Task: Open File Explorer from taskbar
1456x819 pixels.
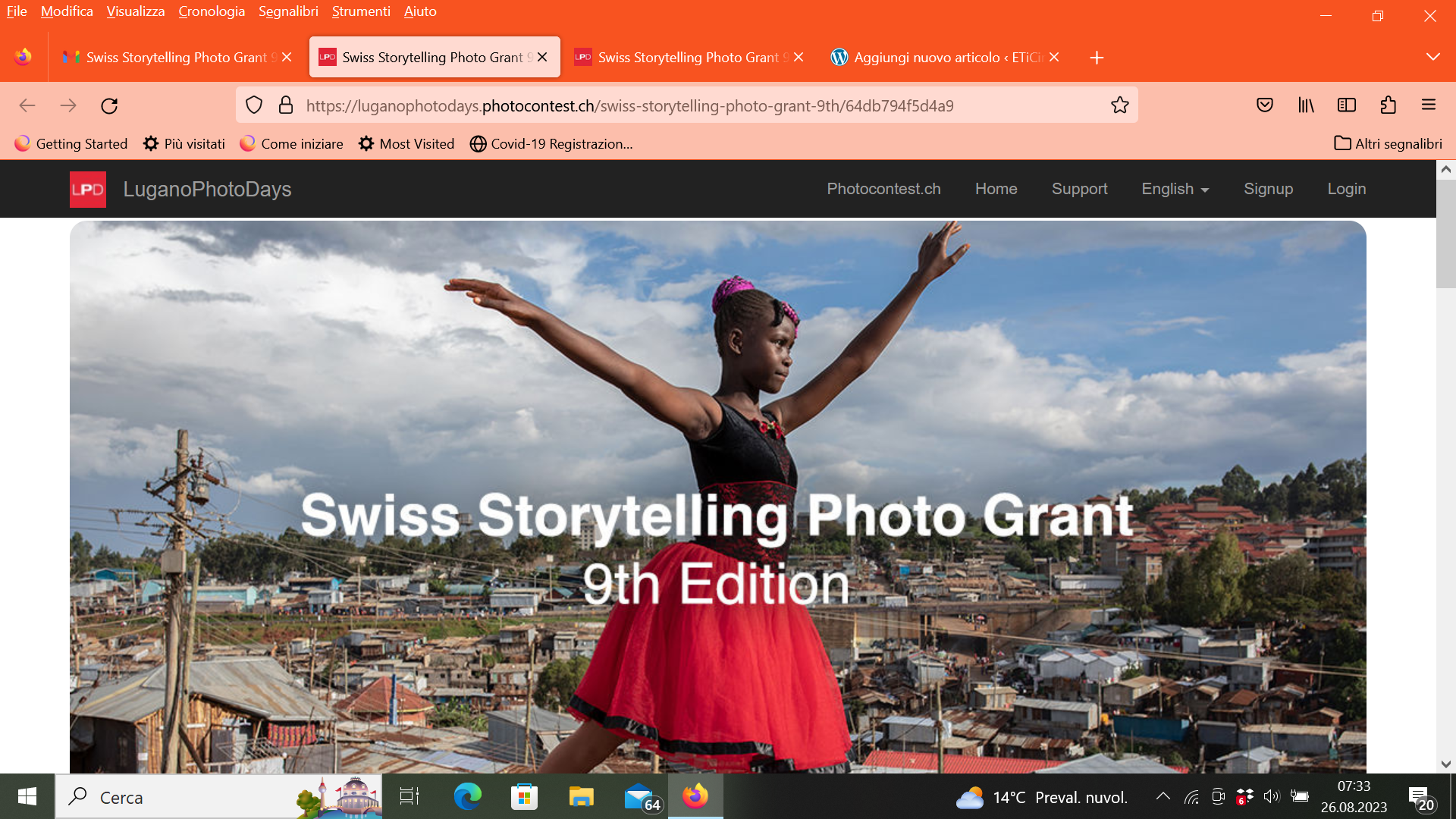Action: [582, 797]
